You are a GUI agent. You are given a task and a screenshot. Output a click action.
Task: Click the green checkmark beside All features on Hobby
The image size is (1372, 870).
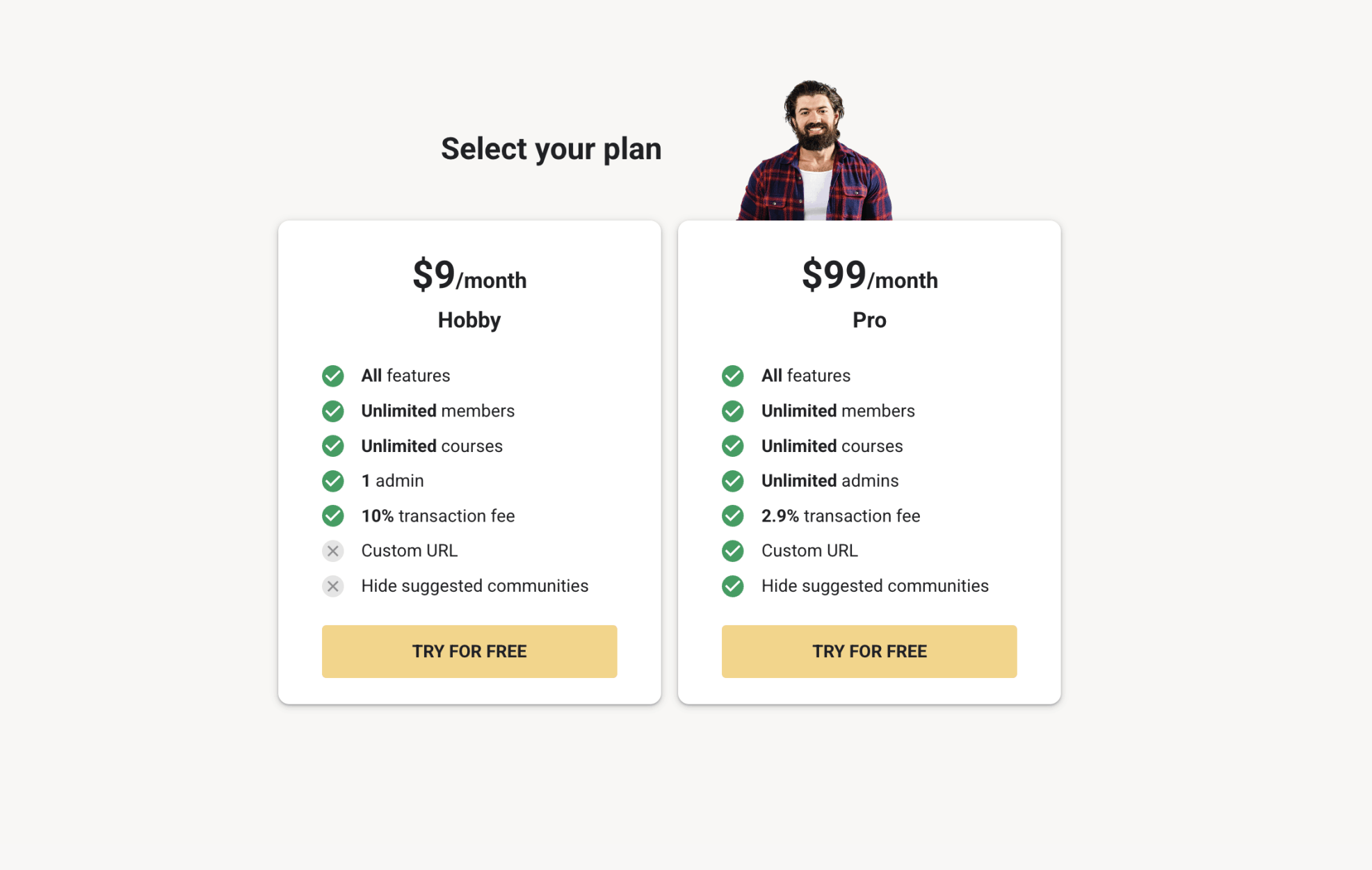[333, 376]
